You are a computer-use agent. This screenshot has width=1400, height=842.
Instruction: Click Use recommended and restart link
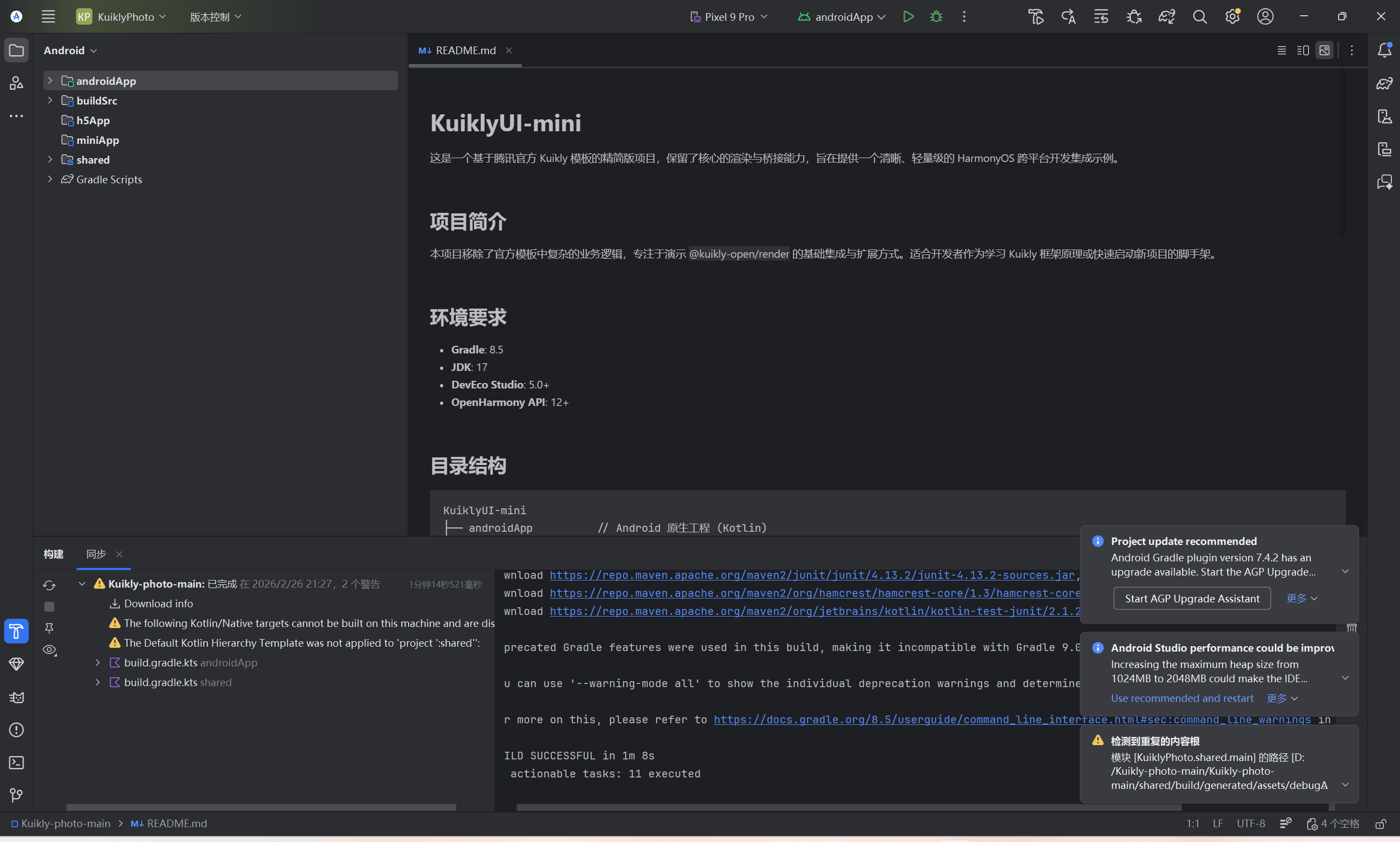tap(1182, 698)
